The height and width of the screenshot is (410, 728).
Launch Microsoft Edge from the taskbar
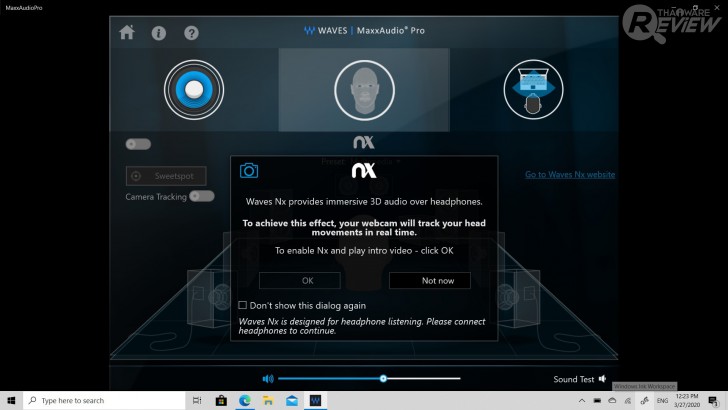(x=245, y=400)
